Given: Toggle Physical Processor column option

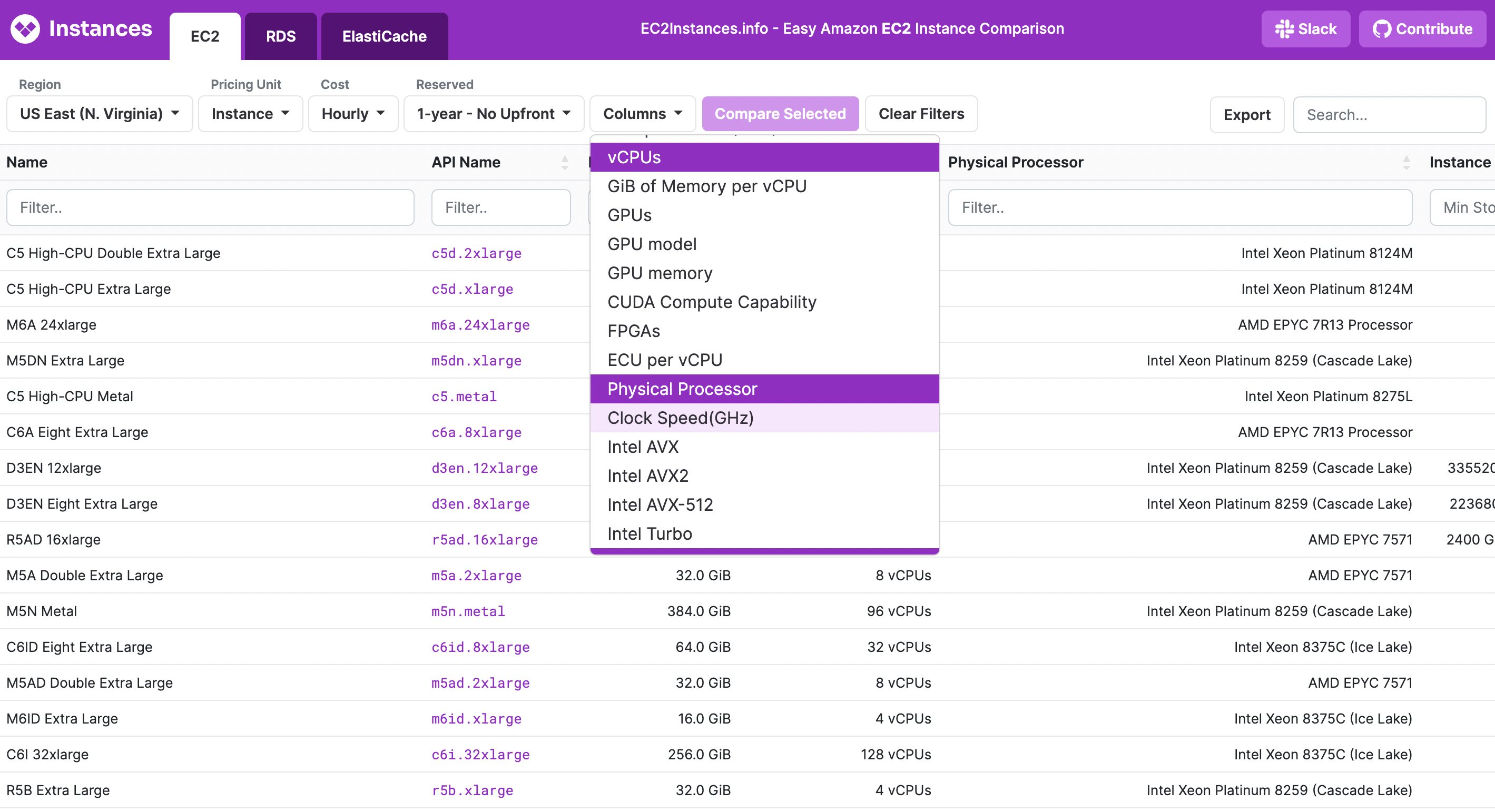Looking at the screenshot, I should click(764, 389).
